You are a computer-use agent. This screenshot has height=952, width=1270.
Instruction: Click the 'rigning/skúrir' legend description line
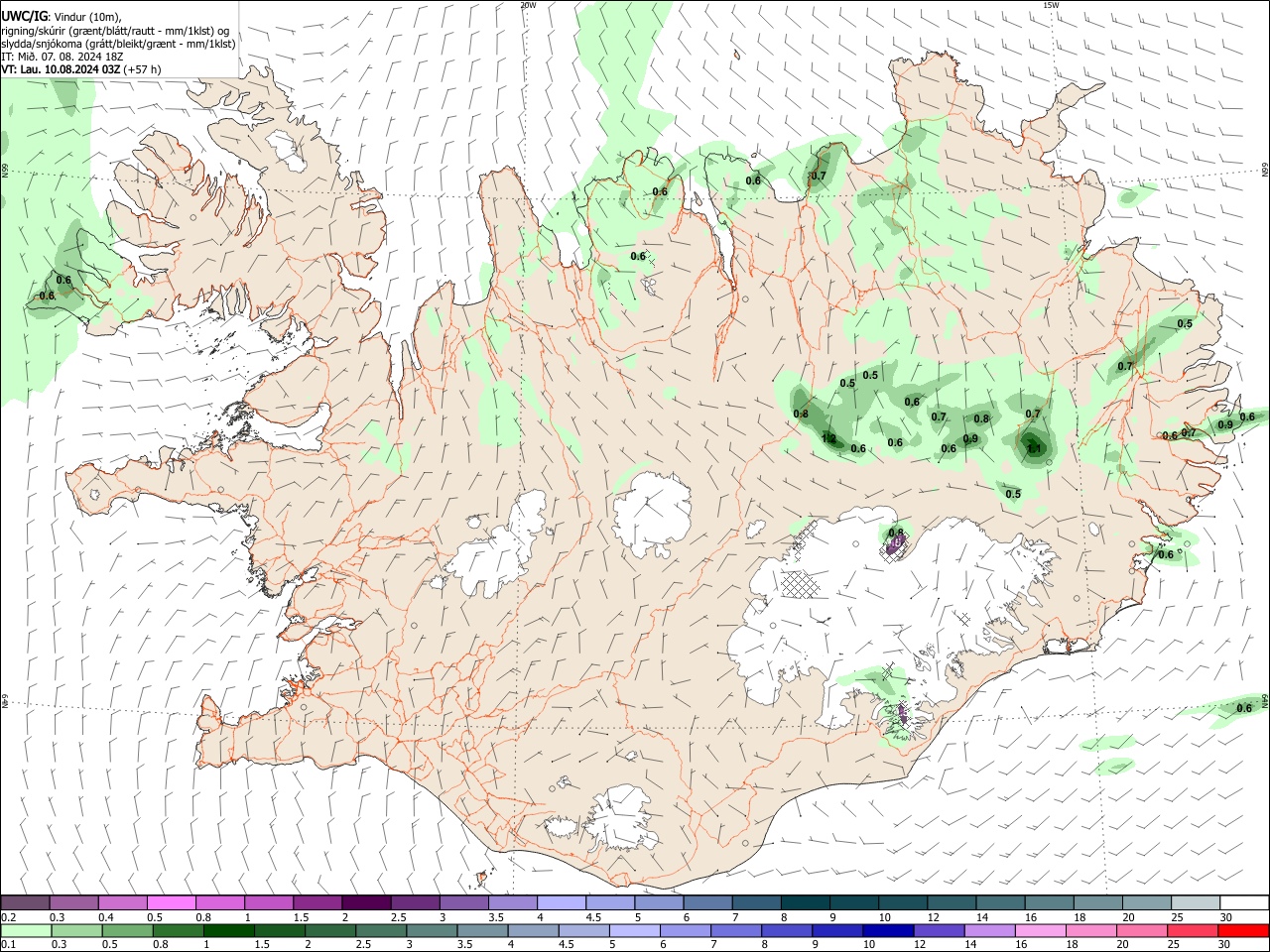(115, 30)
